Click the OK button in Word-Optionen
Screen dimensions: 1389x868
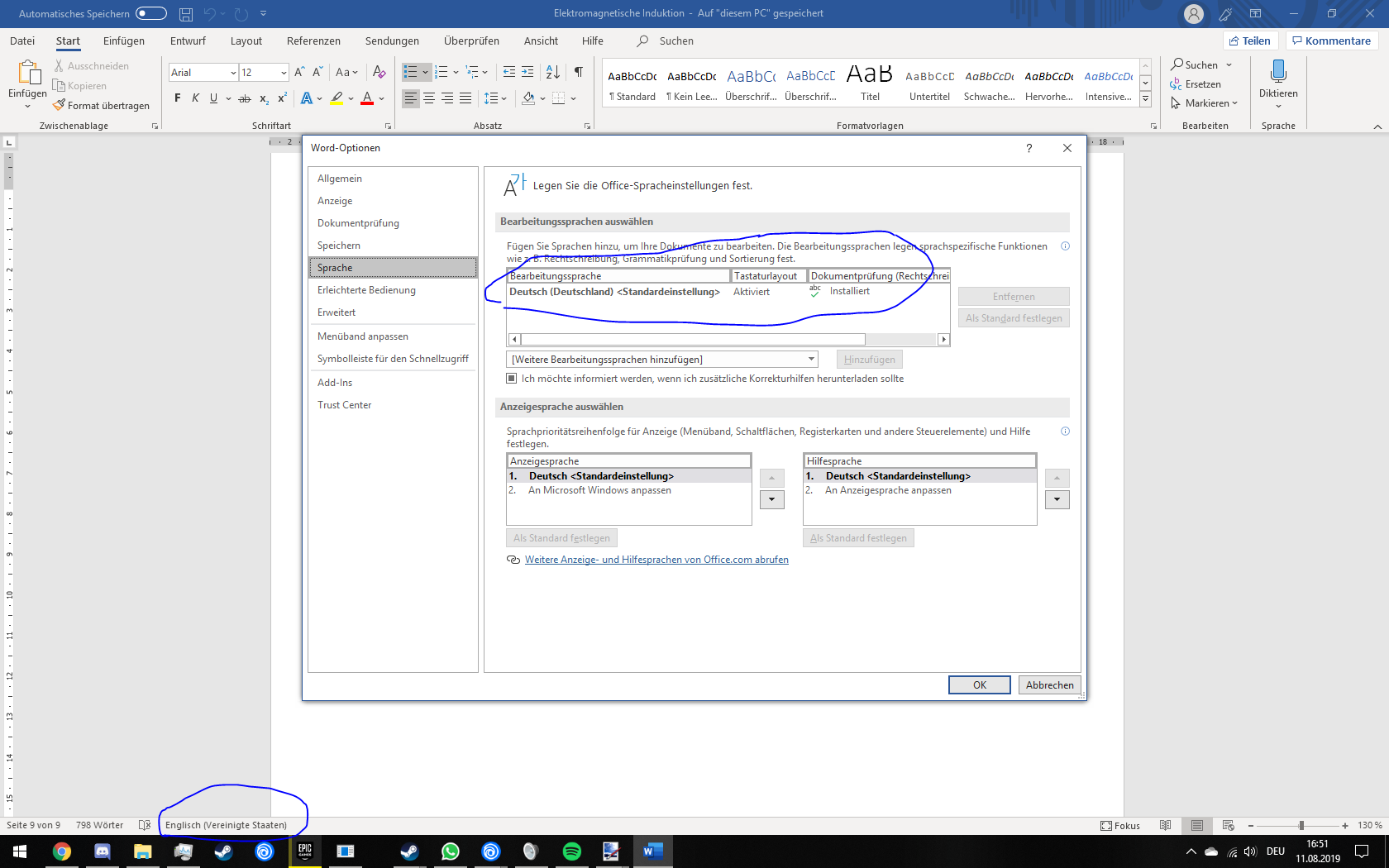(979, 685)
